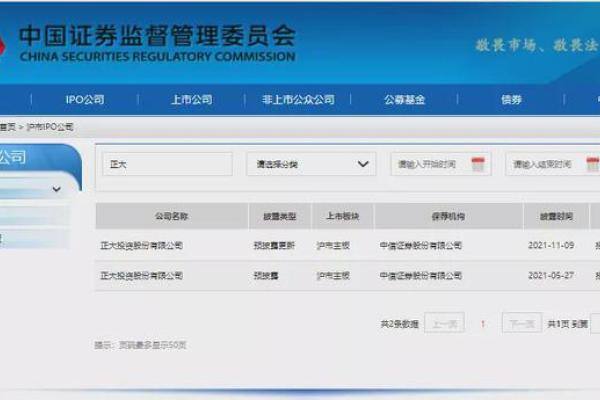600x400 pixels.
Task: Expand the 请选择分类 category dropdown
Action: click(x=311, y=164)
